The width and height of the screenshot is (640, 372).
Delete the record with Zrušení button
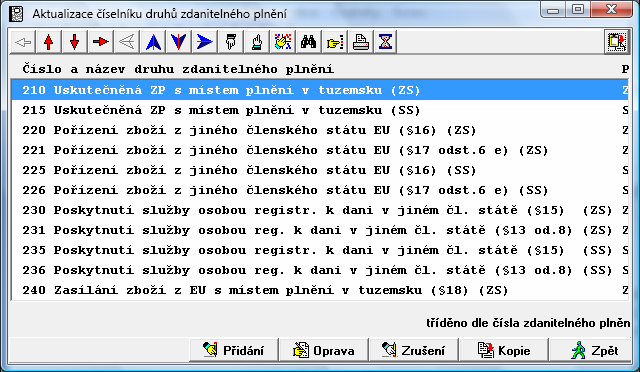[x=414, y=350]
